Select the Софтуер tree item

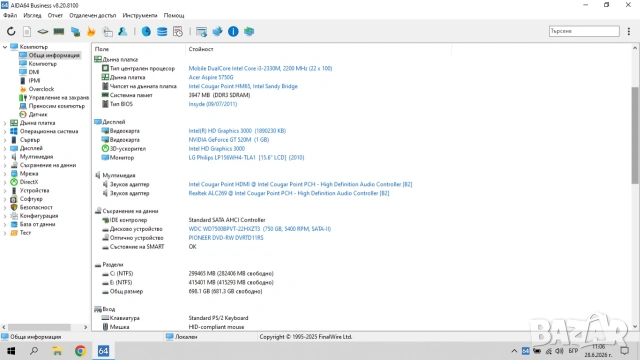[31, 199]
